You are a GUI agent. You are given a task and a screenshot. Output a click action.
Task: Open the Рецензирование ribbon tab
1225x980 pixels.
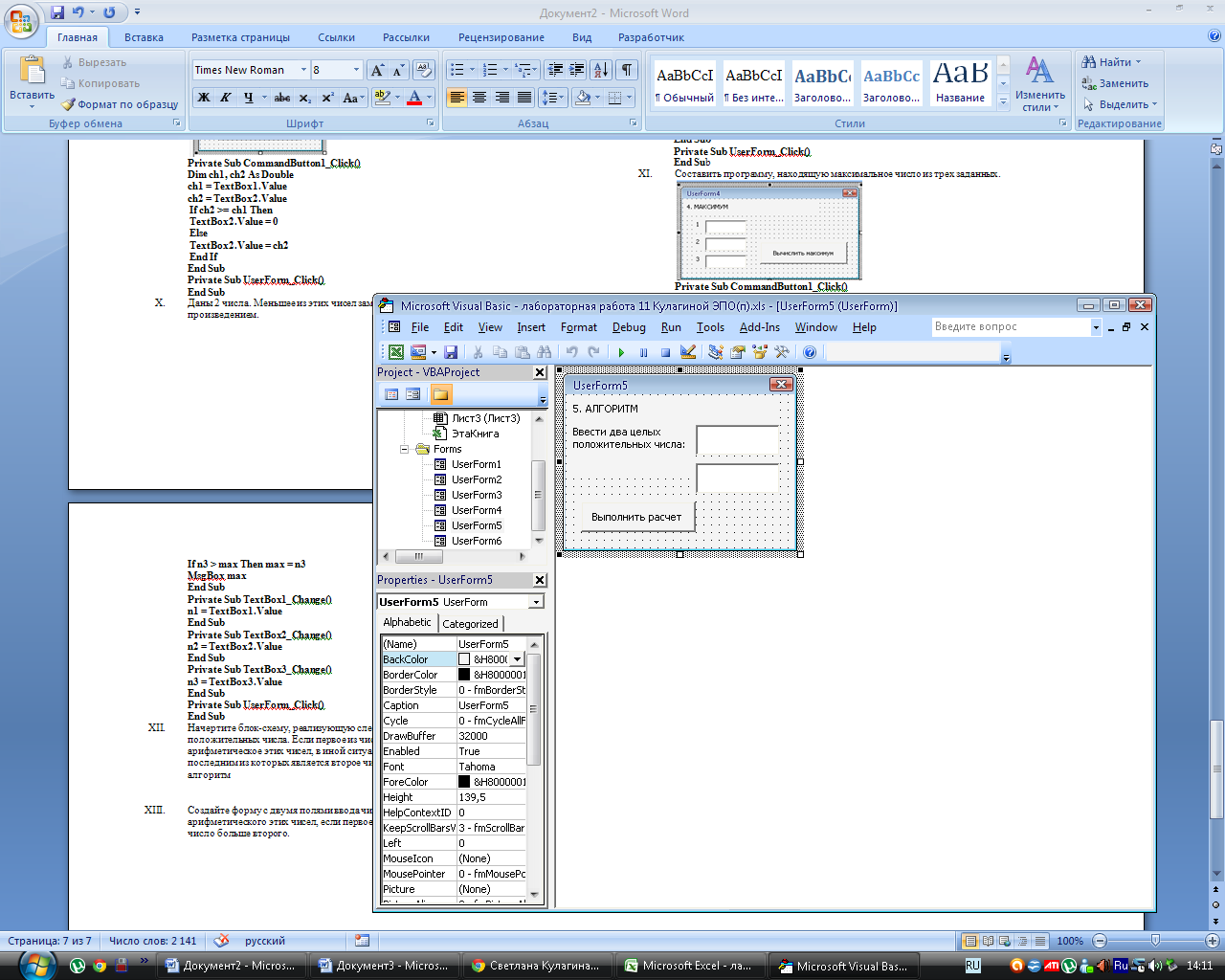tap(501, 37)
